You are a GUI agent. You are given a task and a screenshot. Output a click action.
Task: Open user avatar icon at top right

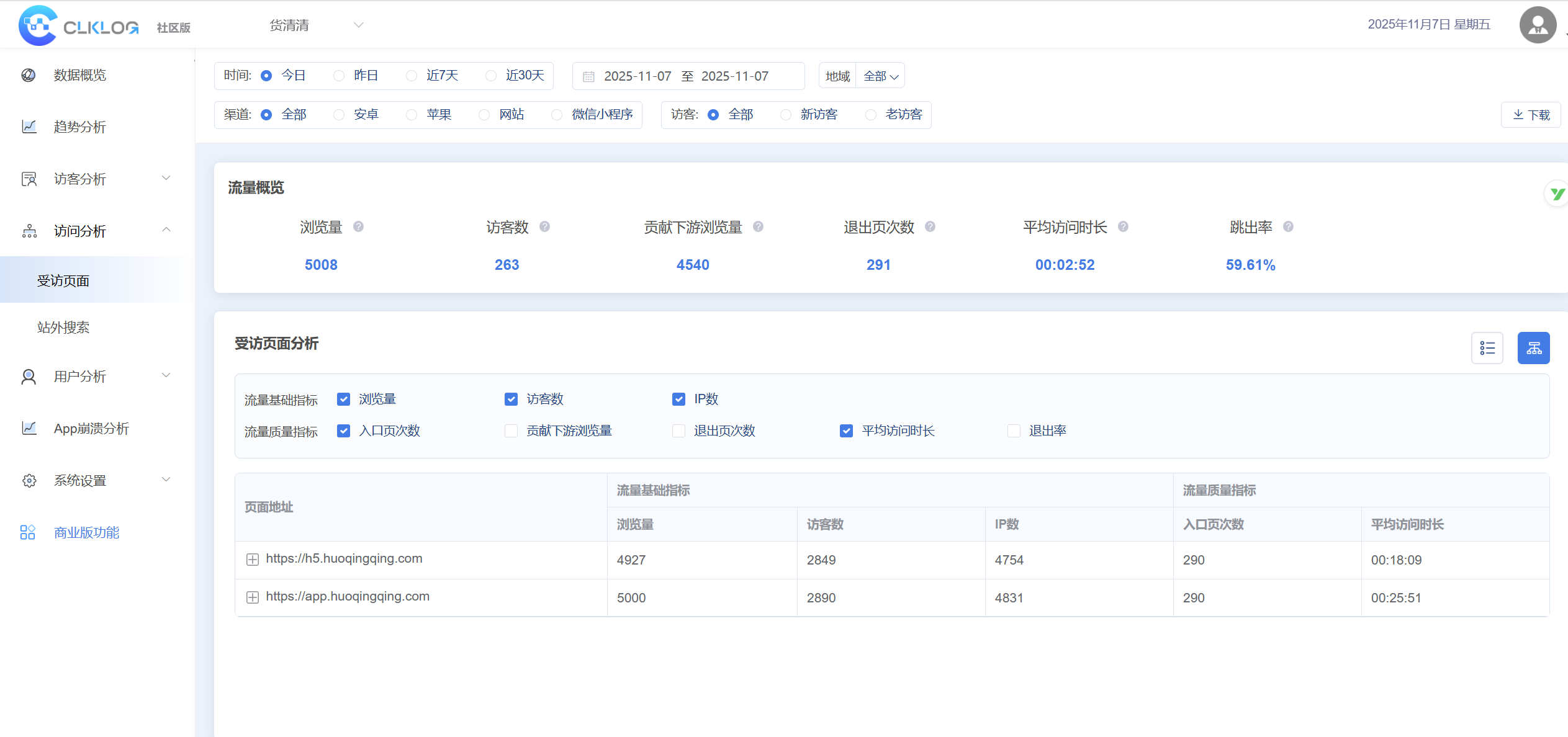pos(1537,25)
